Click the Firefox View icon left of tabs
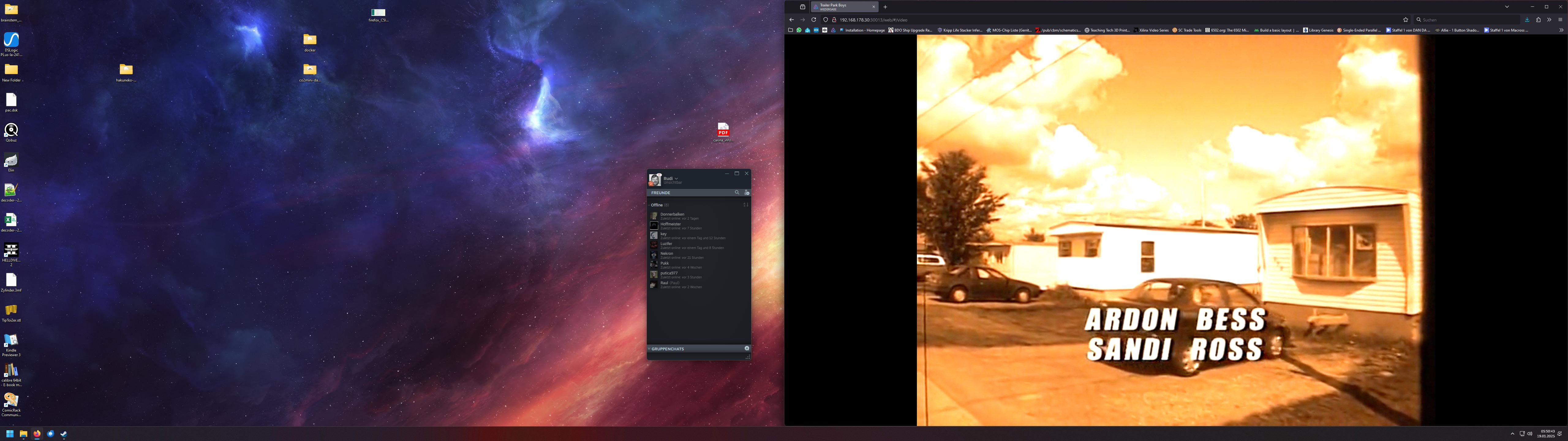This screenshot has width=1568, height=441. pyautogui.click(x=802, y=7)
